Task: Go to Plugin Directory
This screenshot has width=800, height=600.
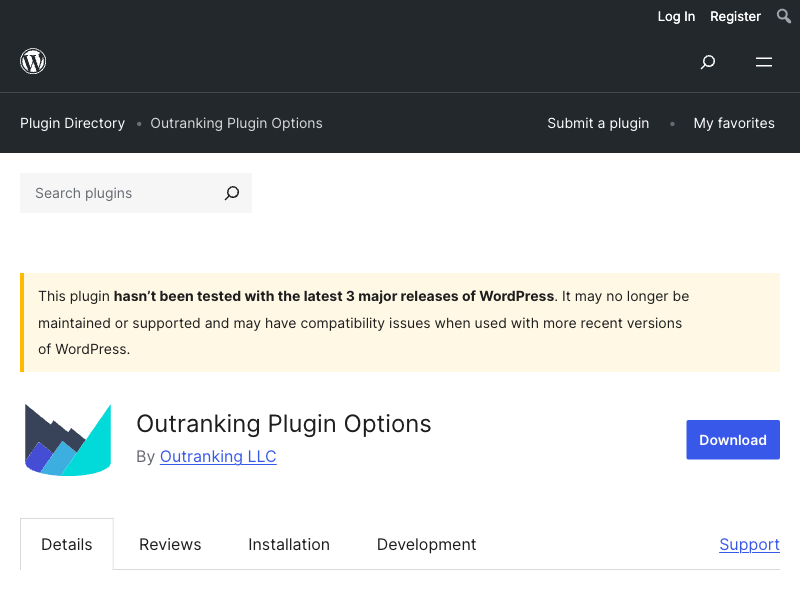Action: coord(72,123)
